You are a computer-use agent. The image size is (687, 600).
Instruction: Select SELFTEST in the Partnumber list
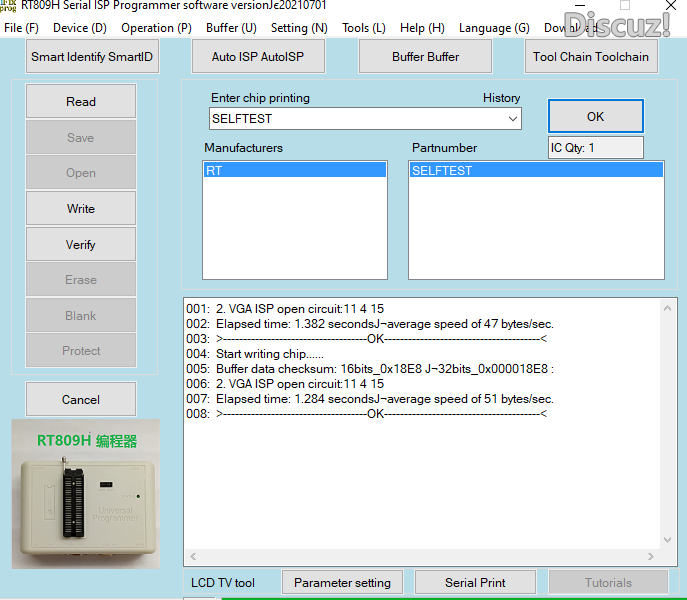535,171
